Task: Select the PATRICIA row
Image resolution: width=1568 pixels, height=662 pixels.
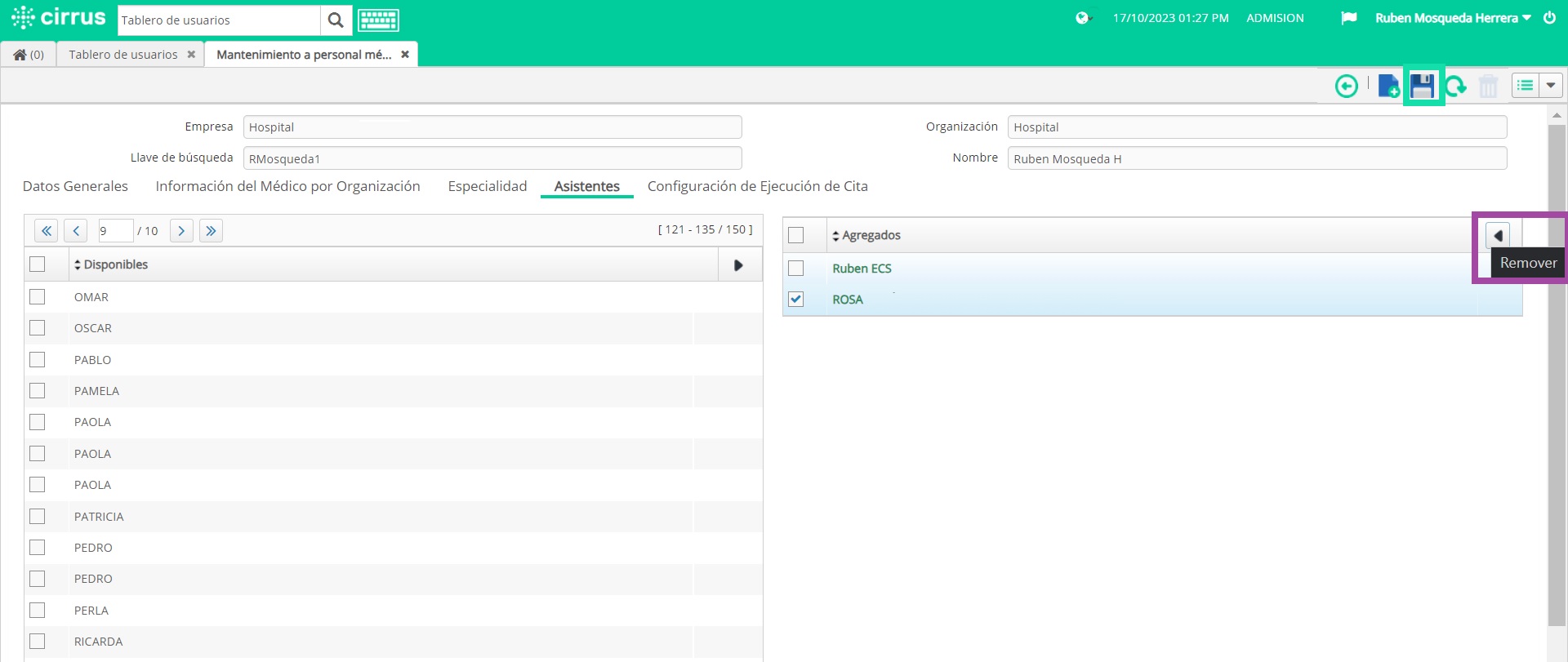Action: click(x=394, y=517)
